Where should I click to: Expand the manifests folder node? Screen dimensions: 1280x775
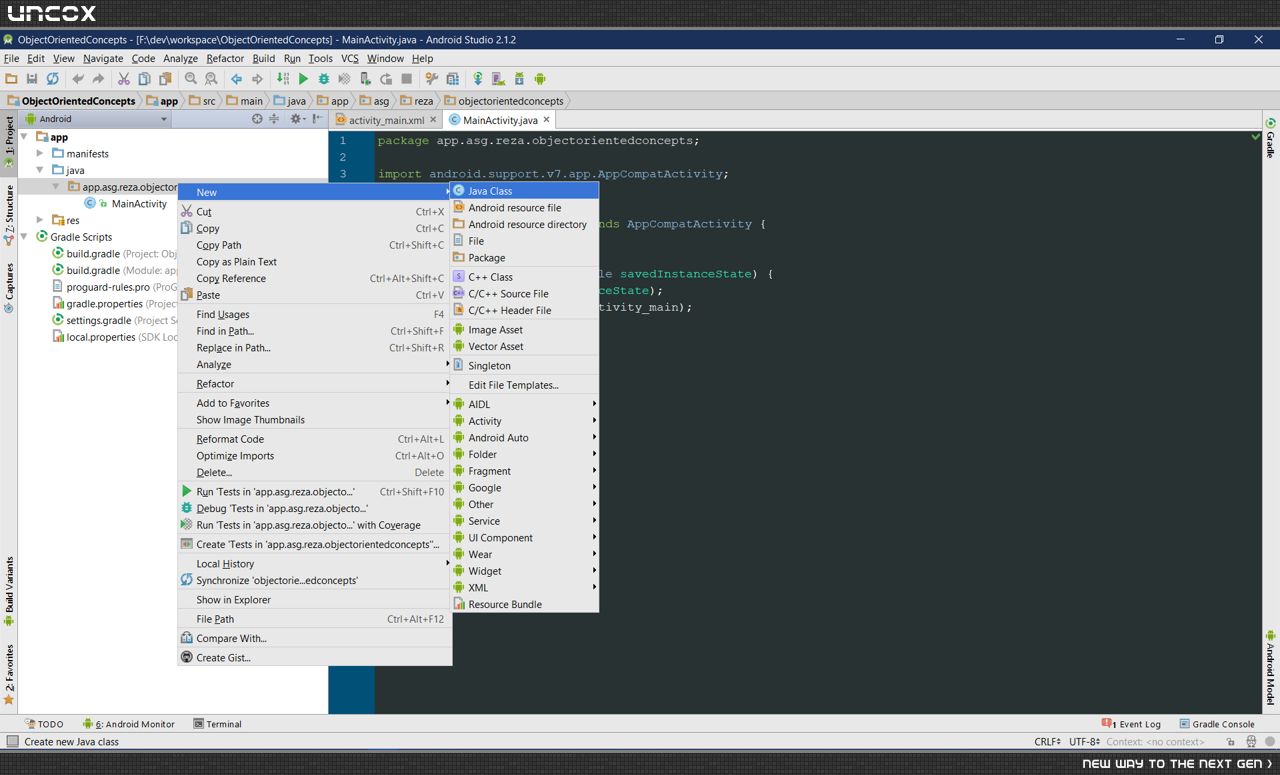click(40, 154)
